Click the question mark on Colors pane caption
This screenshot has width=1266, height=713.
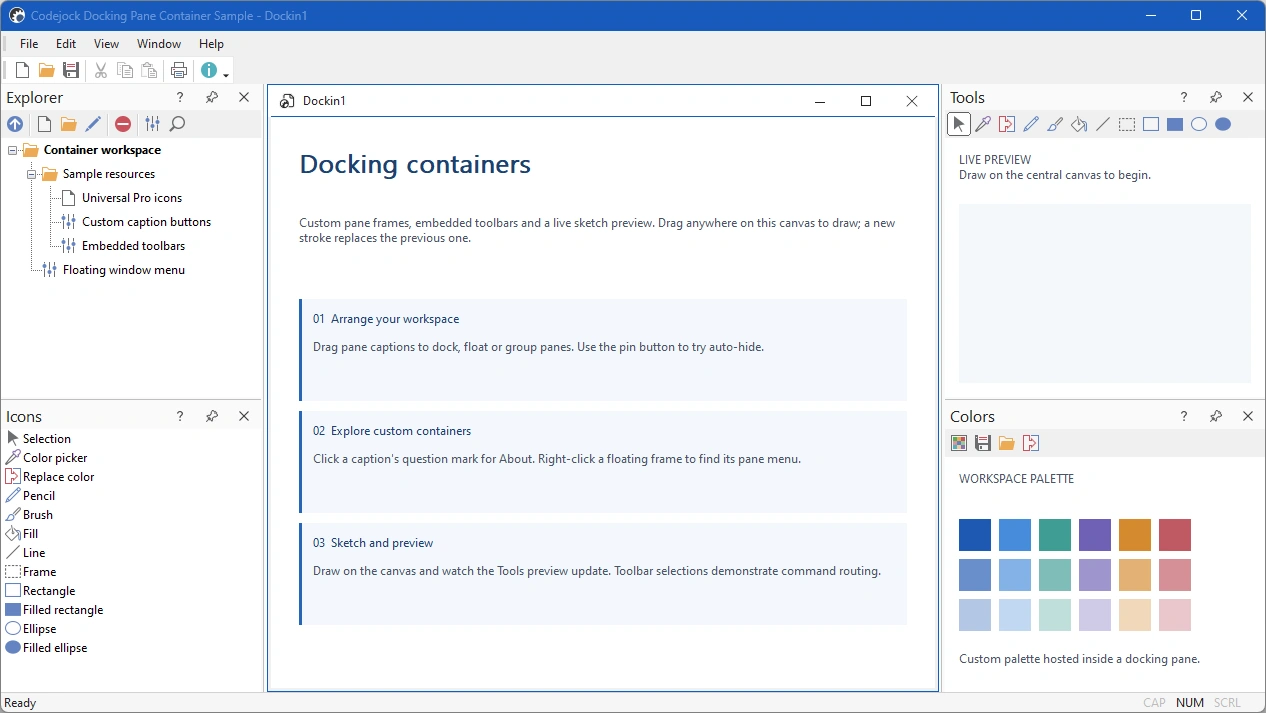1184,416
